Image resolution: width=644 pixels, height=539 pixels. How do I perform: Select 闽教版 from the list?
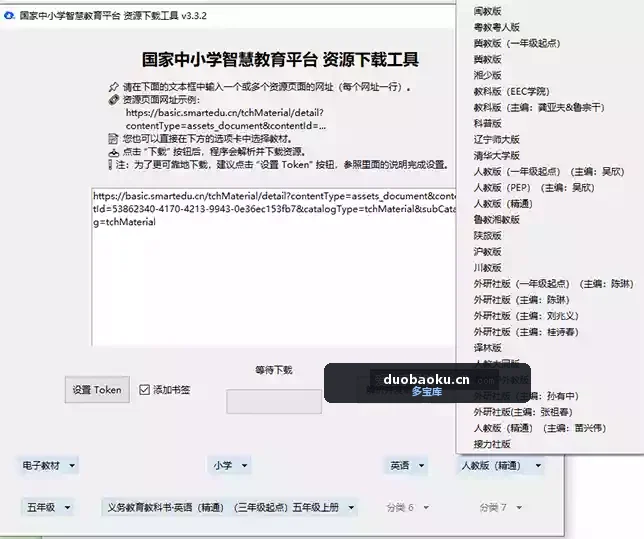(x=488, y=11)
